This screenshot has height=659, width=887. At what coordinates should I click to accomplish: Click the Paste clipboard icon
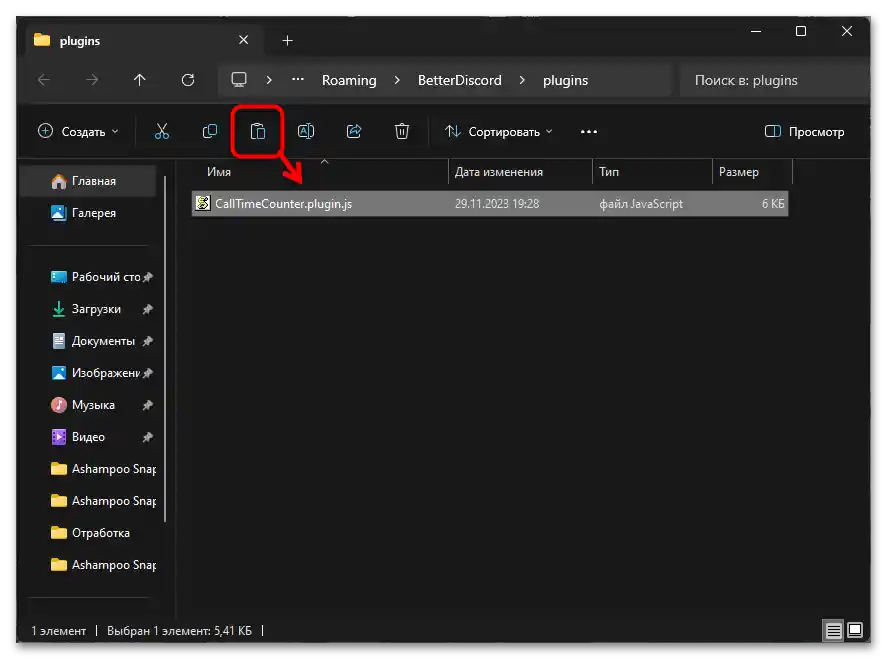[258, 131]
